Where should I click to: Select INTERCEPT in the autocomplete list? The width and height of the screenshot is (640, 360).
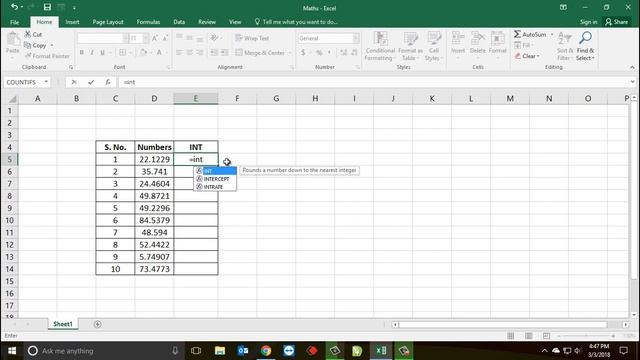(x=215, y=179)
